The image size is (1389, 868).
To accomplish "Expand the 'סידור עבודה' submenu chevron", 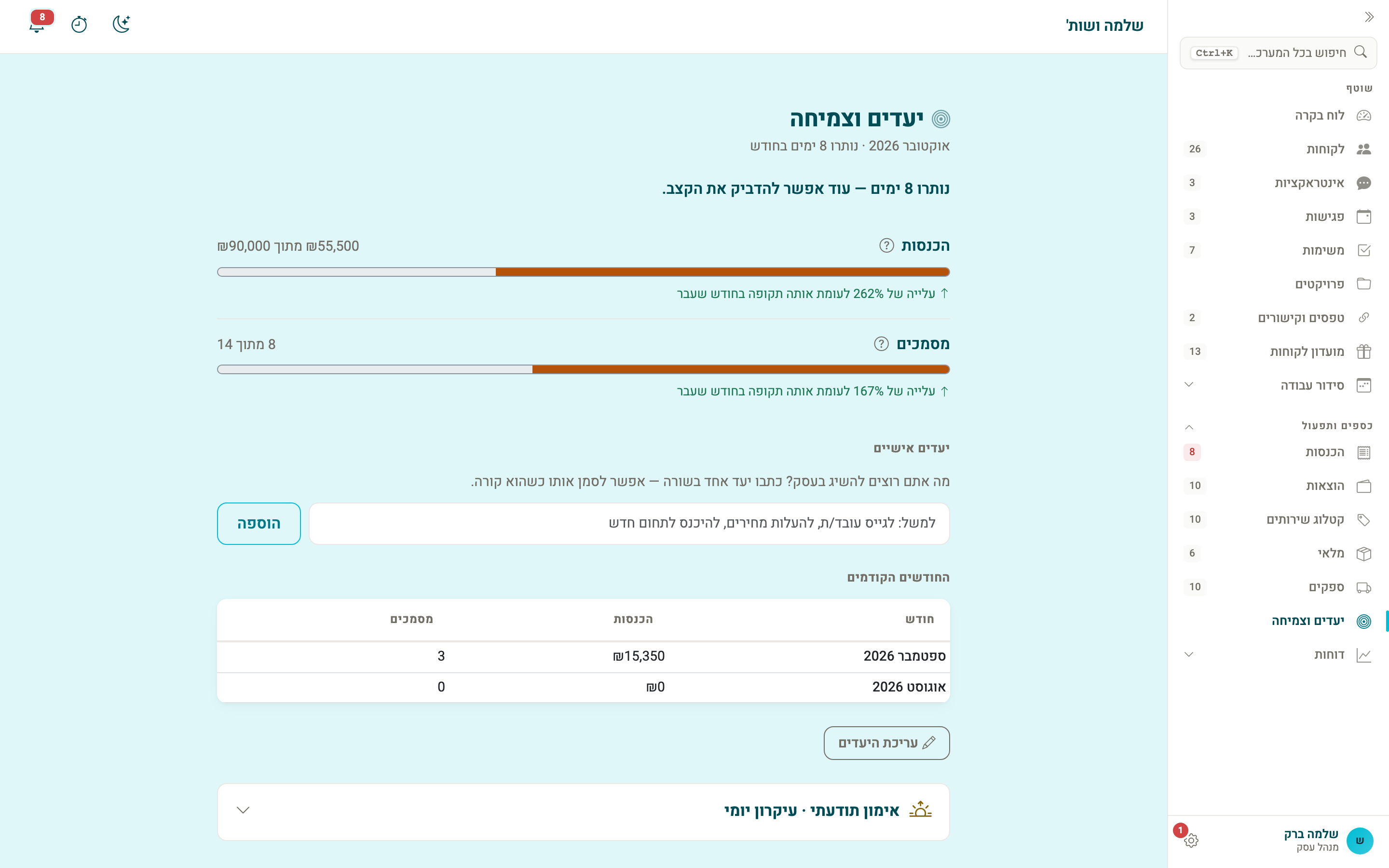I will 1189,385.
